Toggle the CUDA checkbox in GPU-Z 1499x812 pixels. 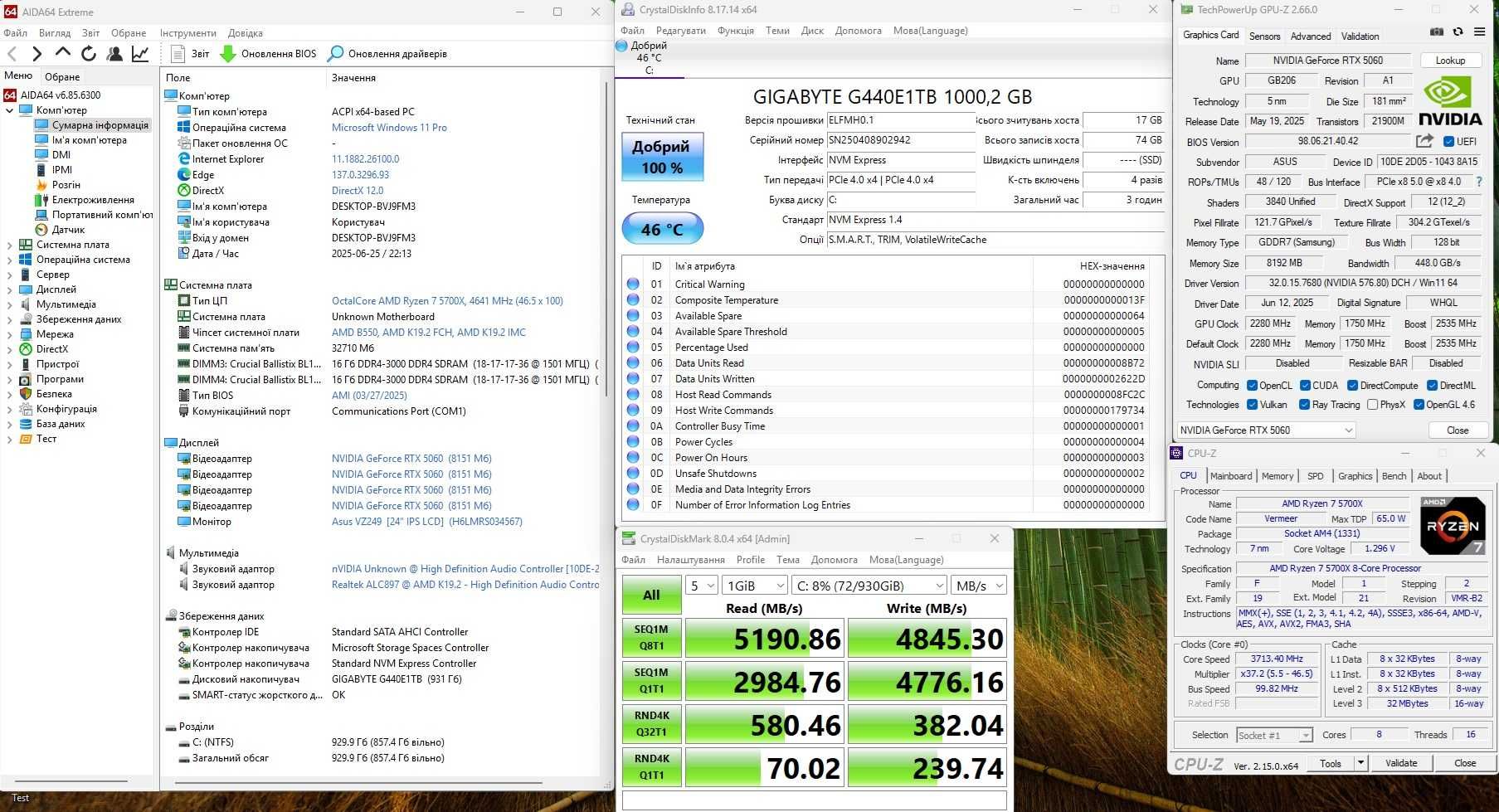coord(1305,386)
